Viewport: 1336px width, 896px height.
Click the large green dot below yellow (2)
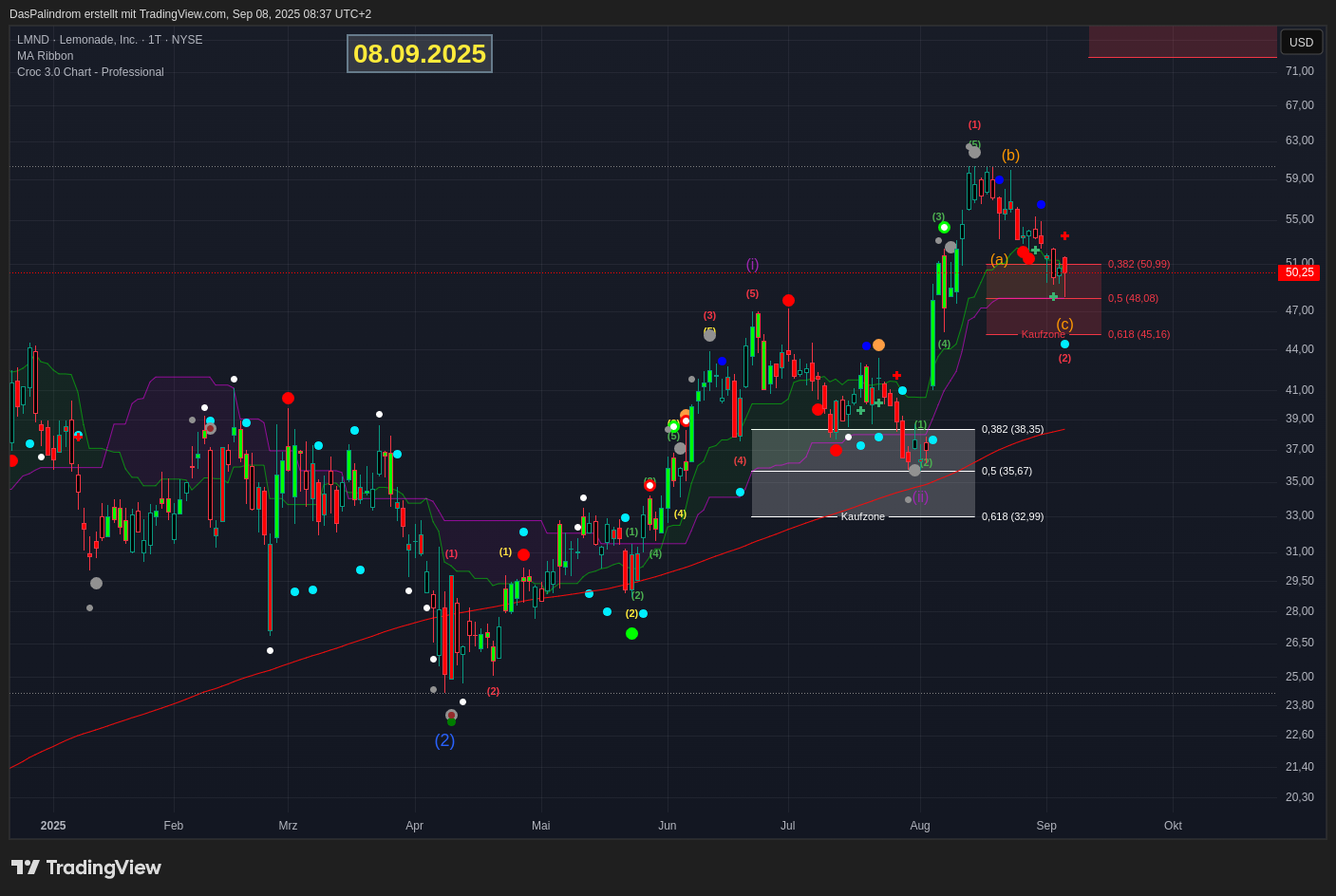[x=631, y=633]
